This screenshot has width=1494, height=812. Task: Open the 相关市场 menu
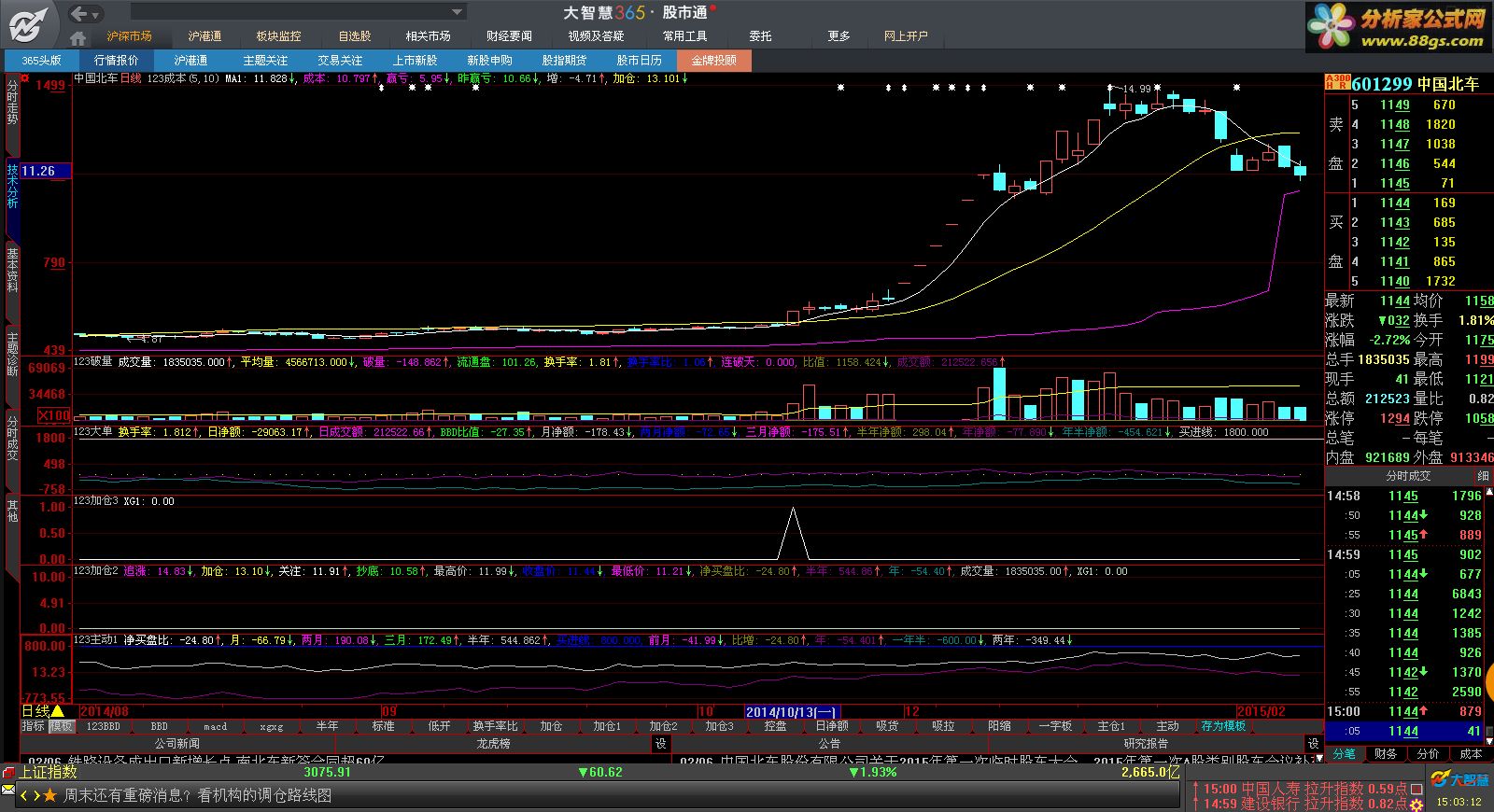click(428, 36)
